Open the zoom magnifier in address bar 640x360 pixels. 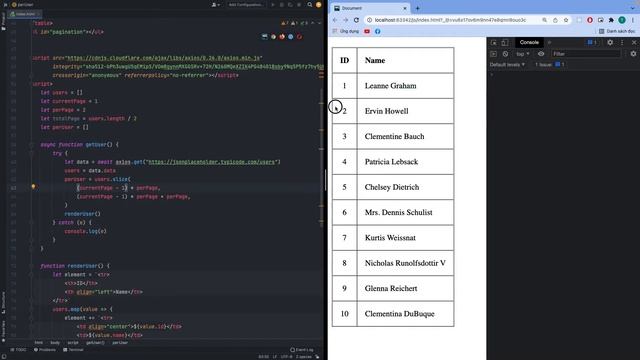click(x=544, y=20)
